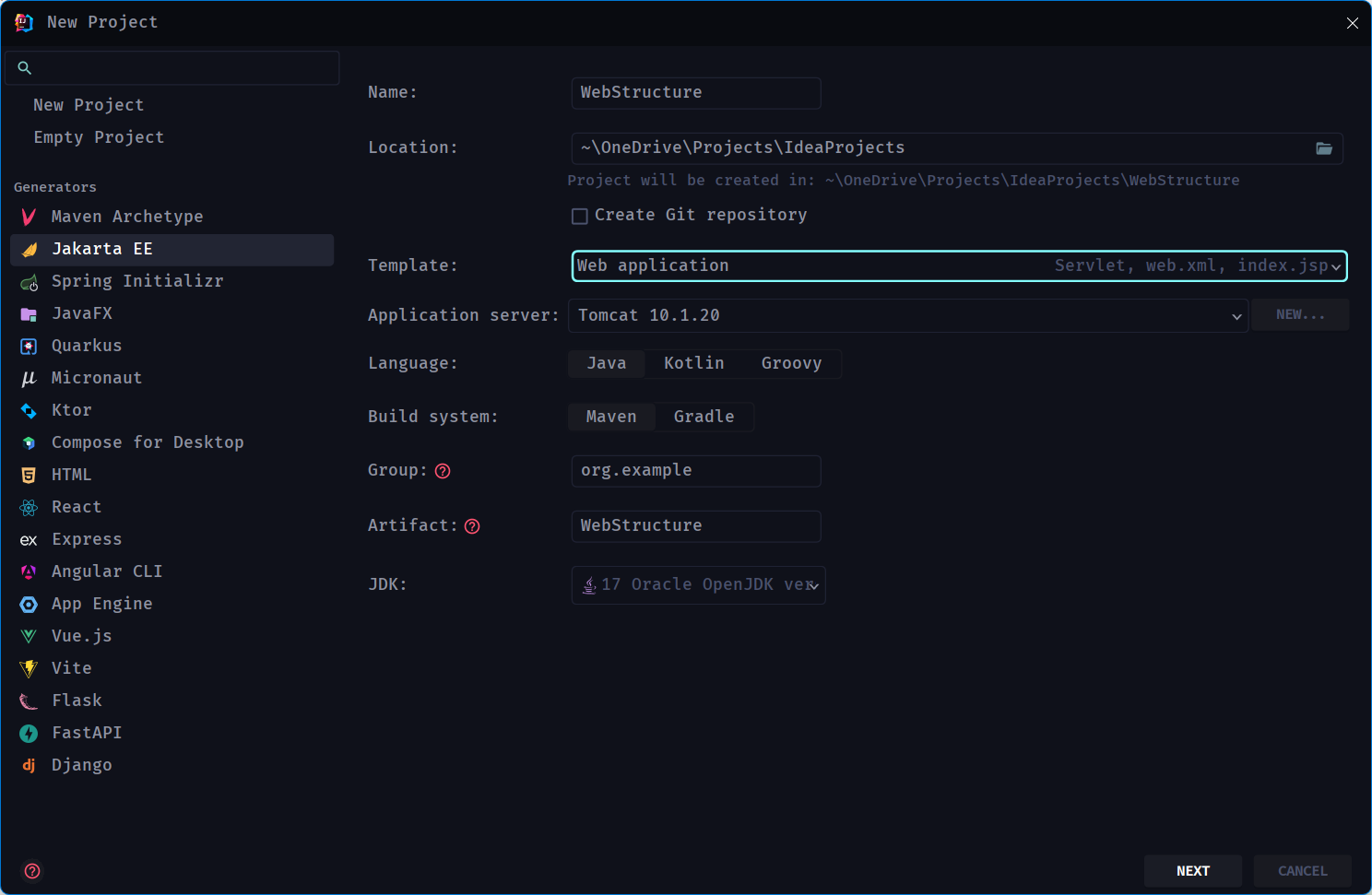Click the NEXT button
This screenshot has height=895, width=1372.
click(1193, 871)
